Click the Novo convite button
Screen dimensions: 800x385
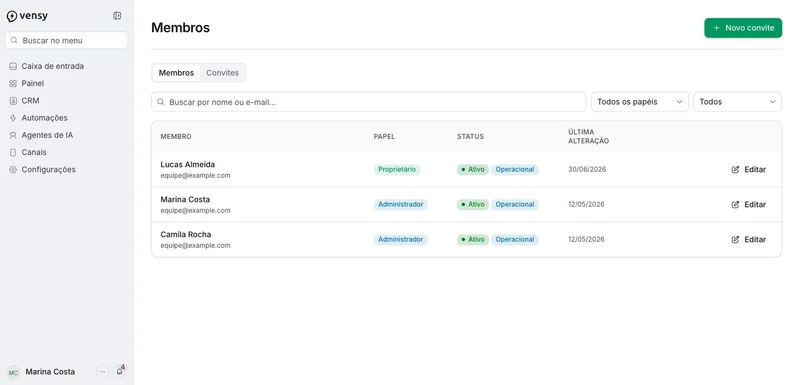click(743, 28)
